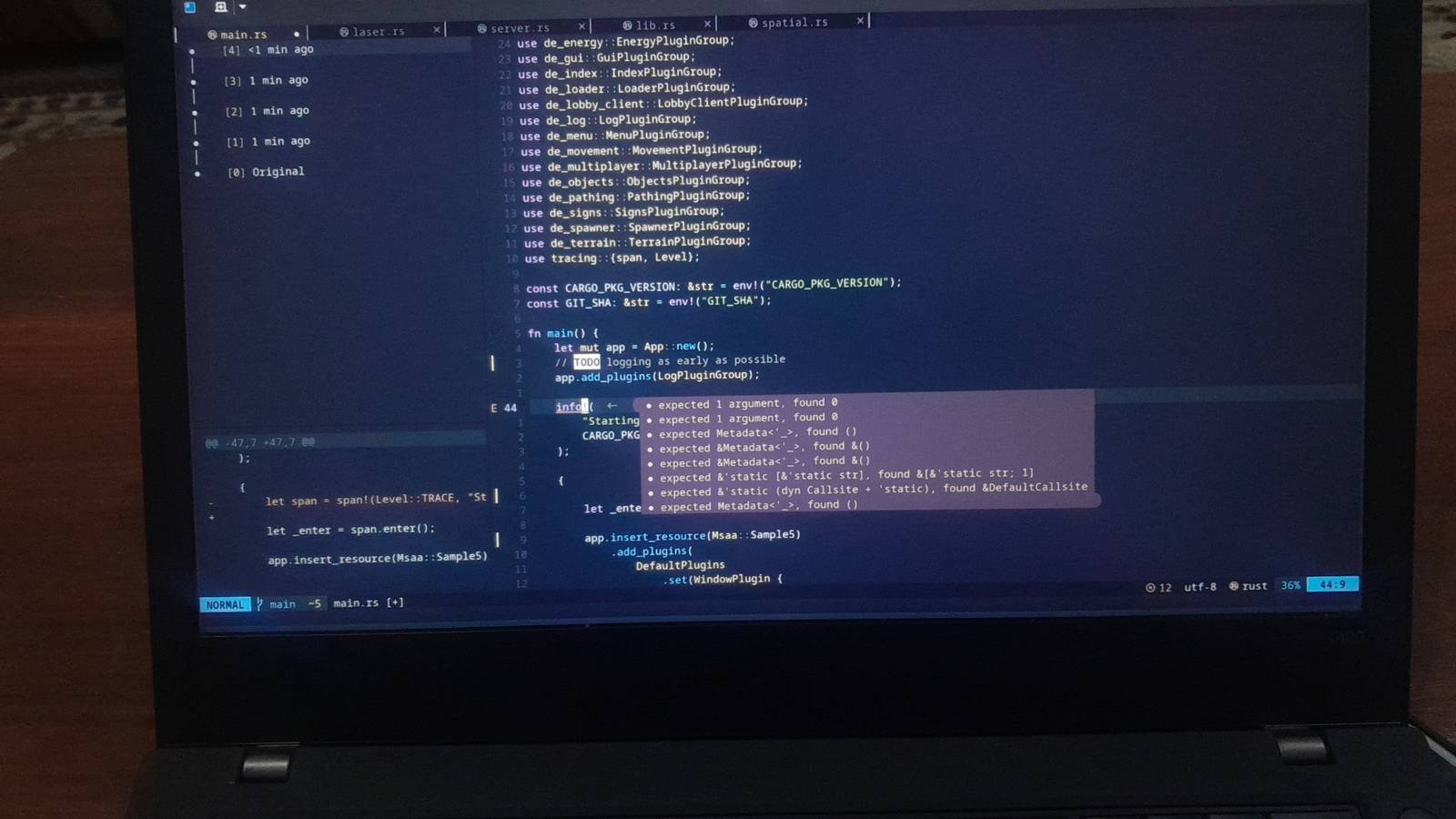This screenshot has height=819, width=1456.
Task: Close the laser.rs tab
Action: pyautogui.click(x=437, y=30)
